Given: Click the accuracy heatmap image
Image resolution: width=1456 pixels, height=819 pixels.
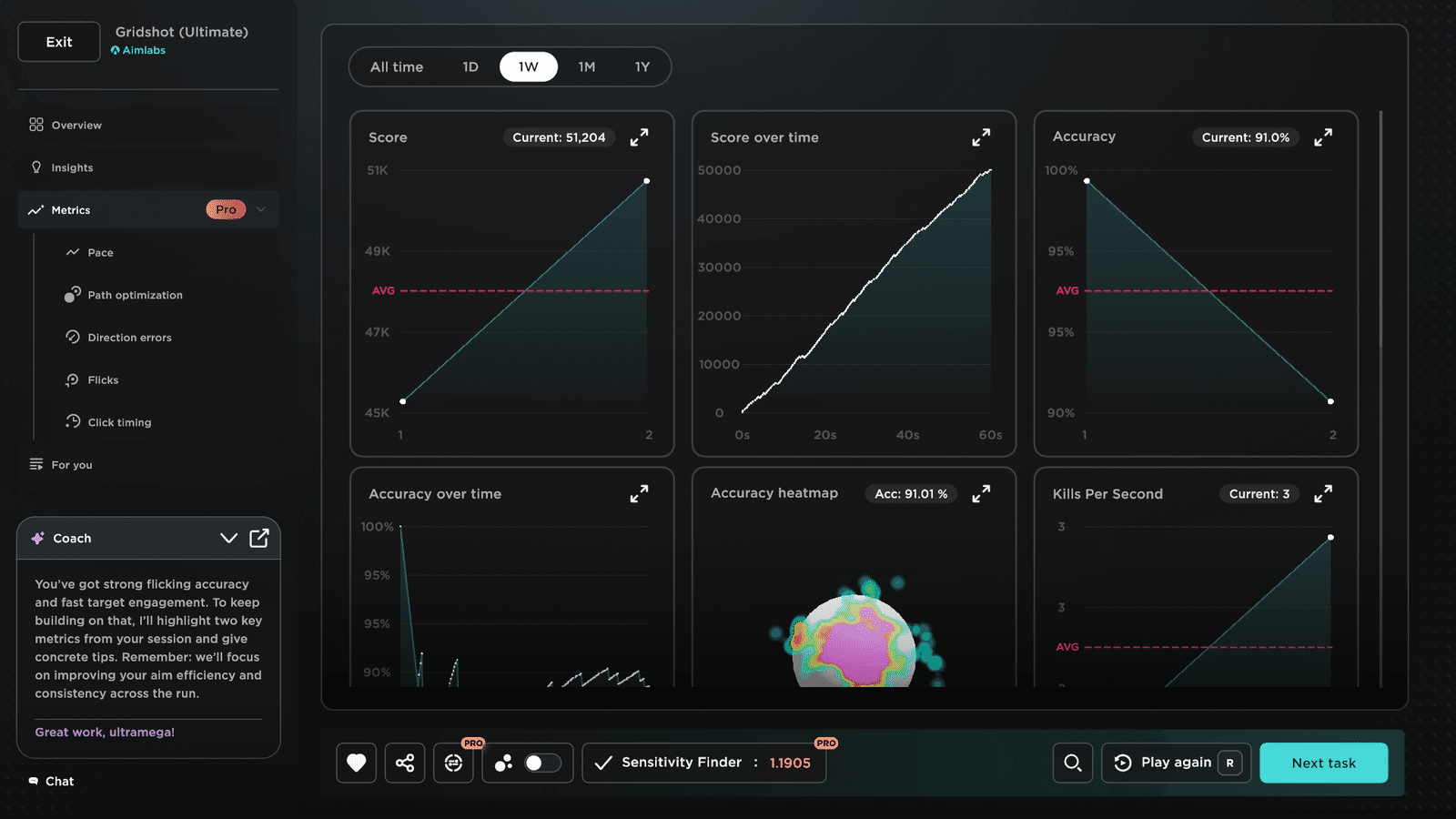Looking at the screenshot, I should coord(855,632).
